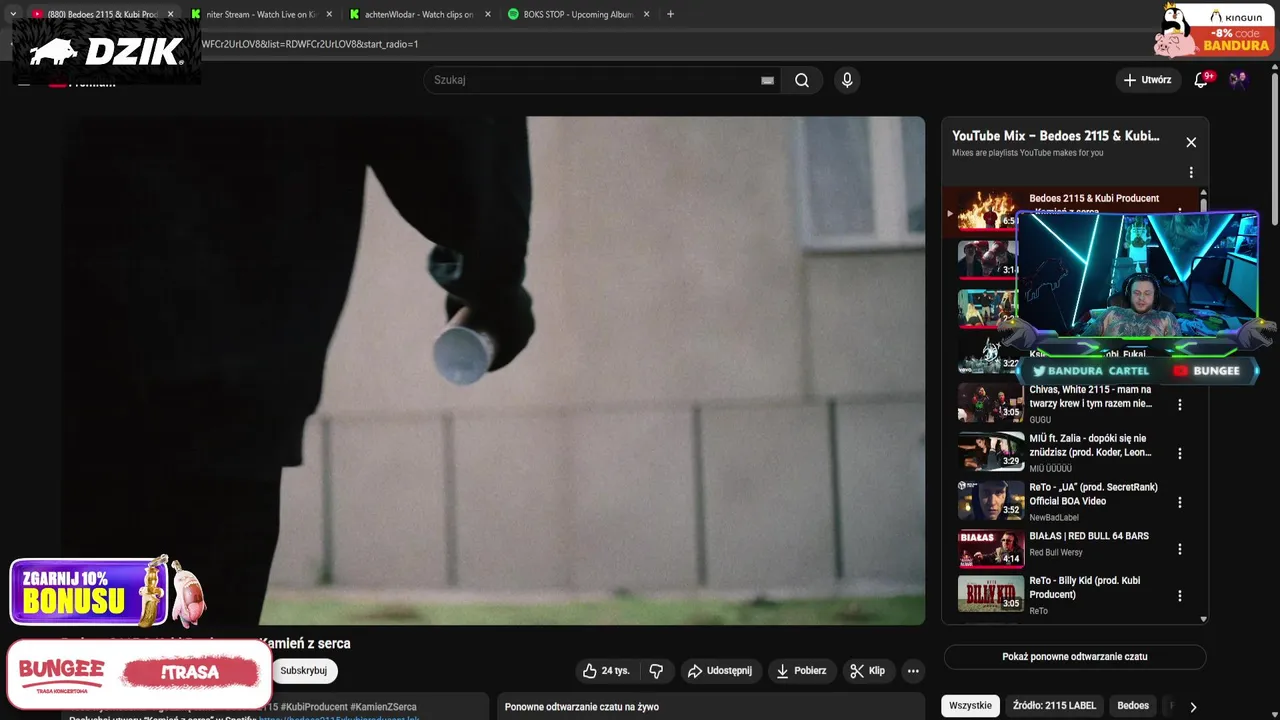This screenshot has width=1280, height=720.
Task: Create a clip with the Klip button
Action: 867,671
